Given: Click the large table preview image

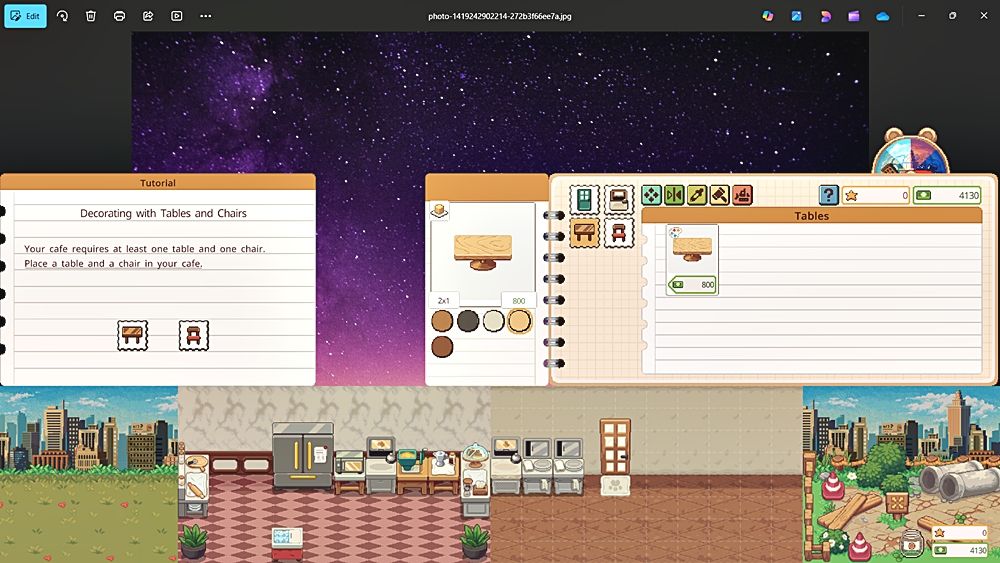Looking at the screenshot, I should [483, 252].
